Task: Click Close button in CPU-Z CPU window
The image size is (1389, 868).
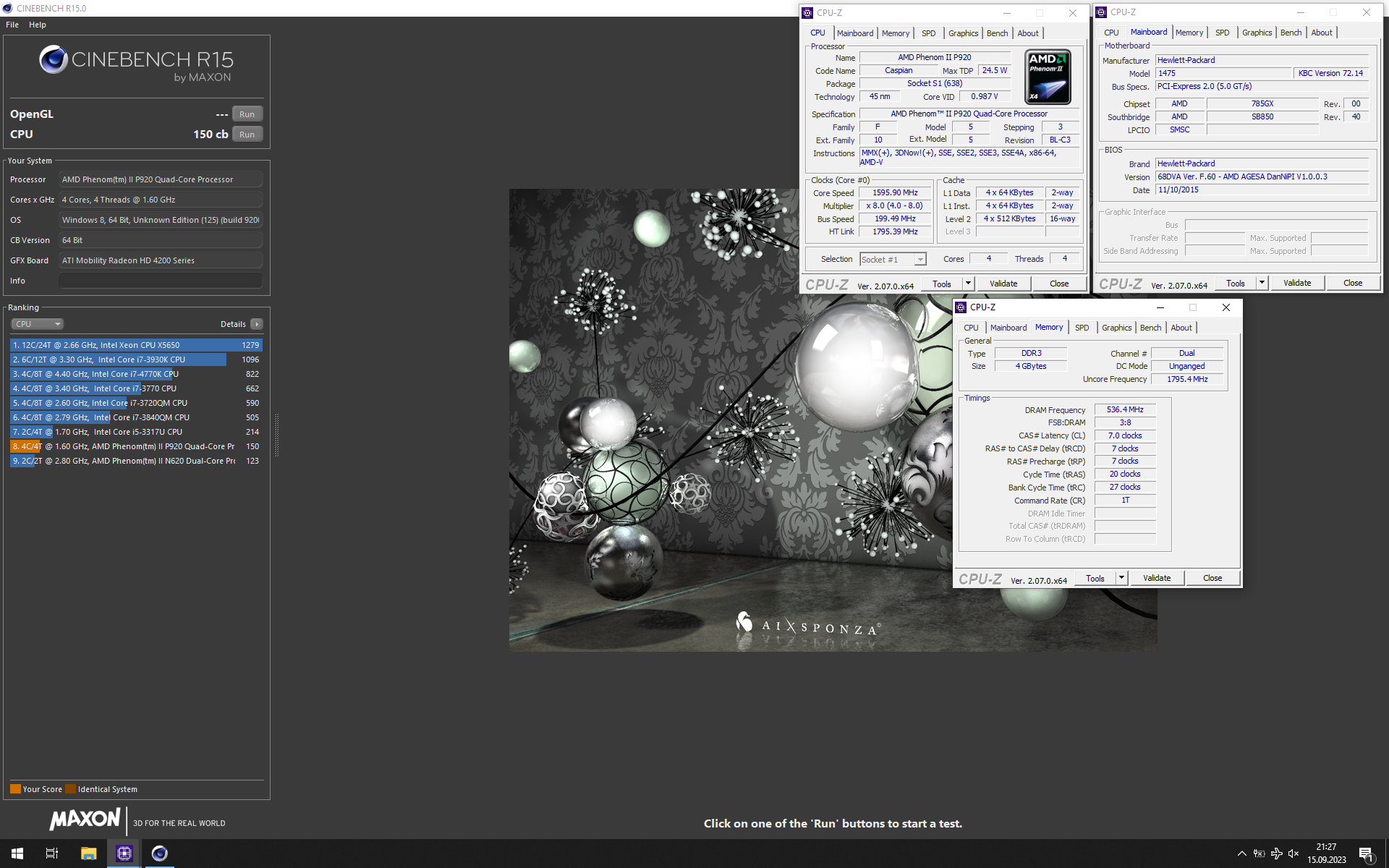Action: click(x=1059, y=284)
